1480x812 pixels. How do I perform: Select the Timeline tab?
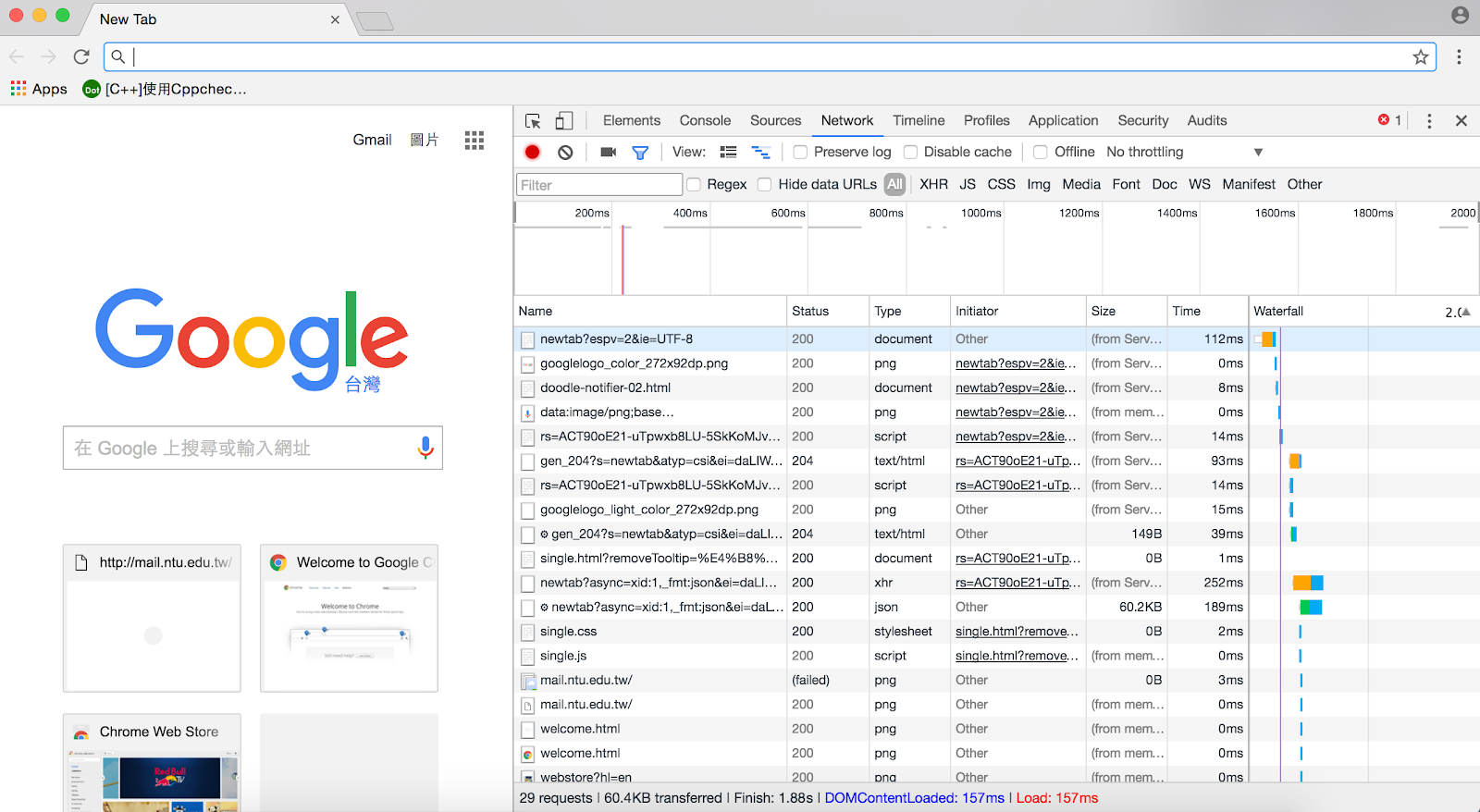pyautogui.click(x=919, y=121)
